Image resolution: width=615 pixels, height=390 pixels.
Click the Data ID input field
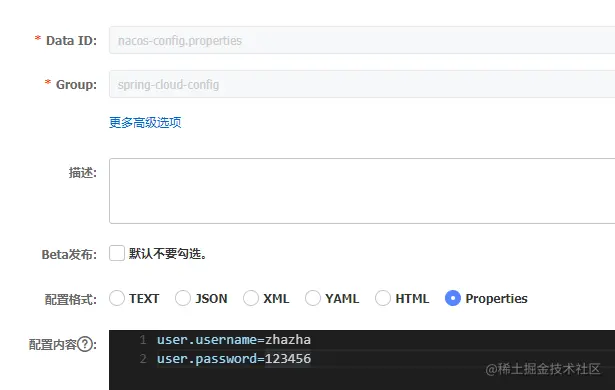362,40
